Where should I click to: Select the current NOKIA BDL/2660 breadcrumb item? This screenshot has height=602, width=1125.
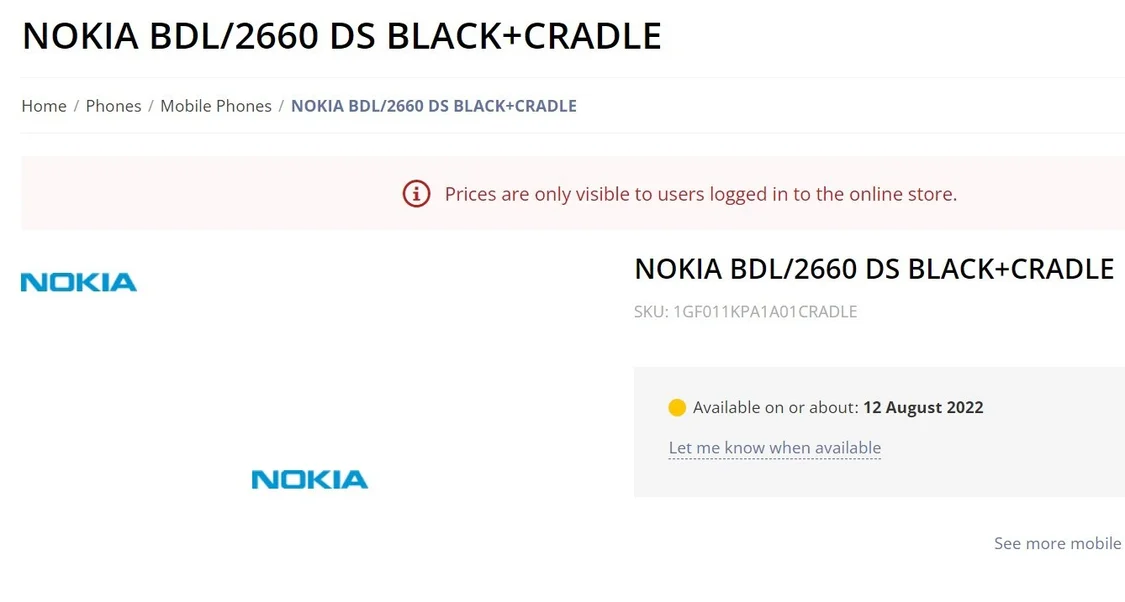tap(433, 106)
